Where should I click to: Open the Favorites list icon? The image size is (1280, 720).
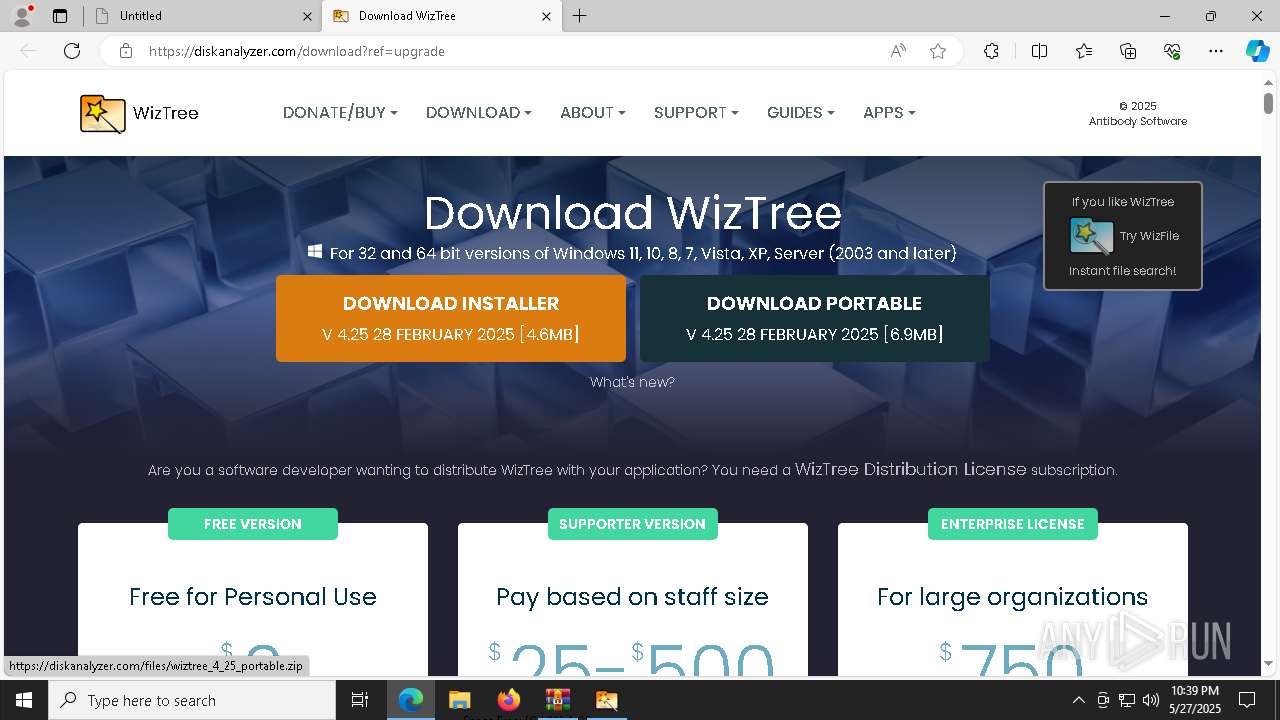[x=1084, y=51]
